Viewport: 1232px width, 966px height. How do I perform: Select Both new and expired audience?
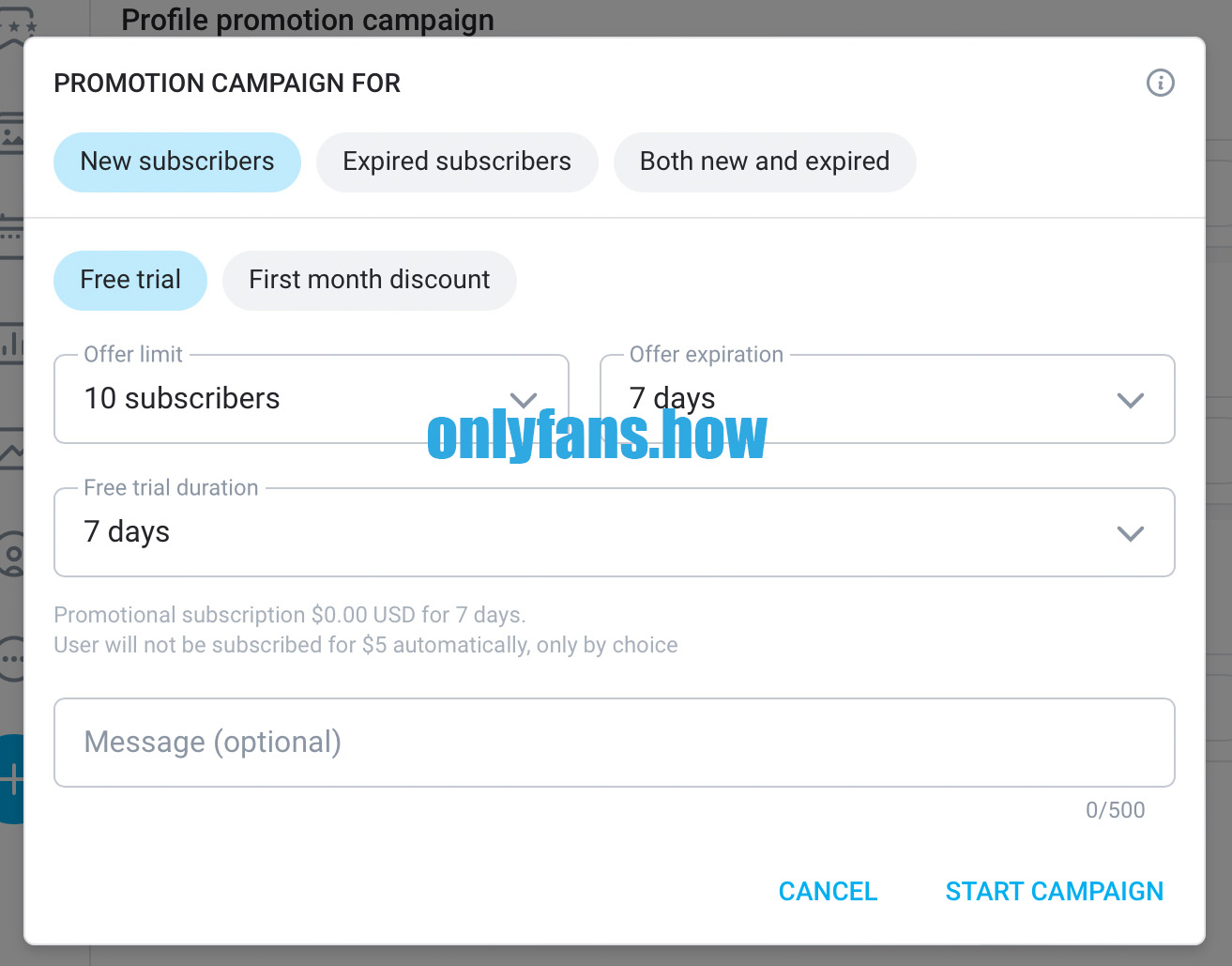(x=765, y=161)
